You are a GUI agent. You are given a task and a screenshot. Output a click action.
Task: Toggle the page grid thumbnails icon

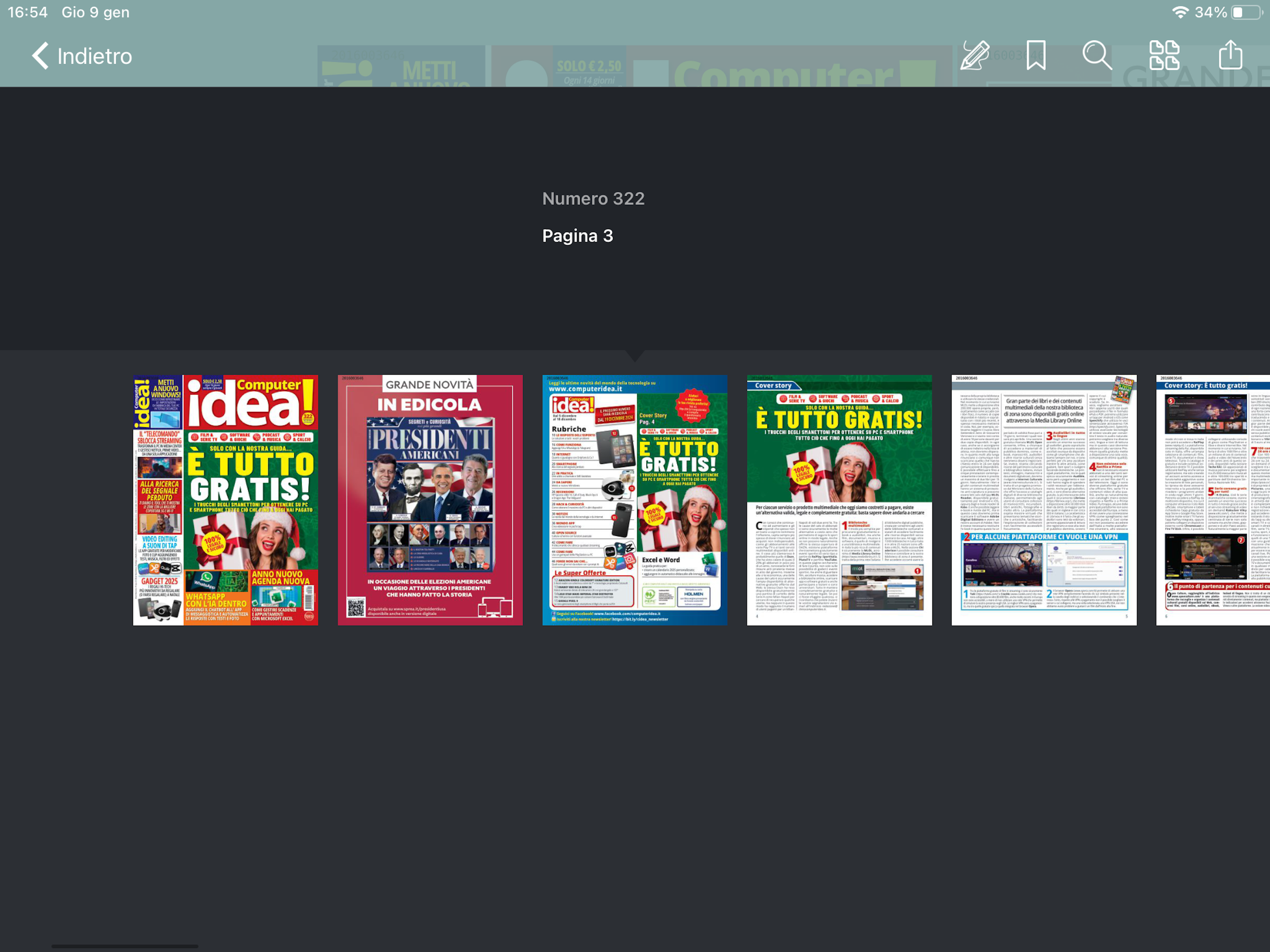point(1164,56)
